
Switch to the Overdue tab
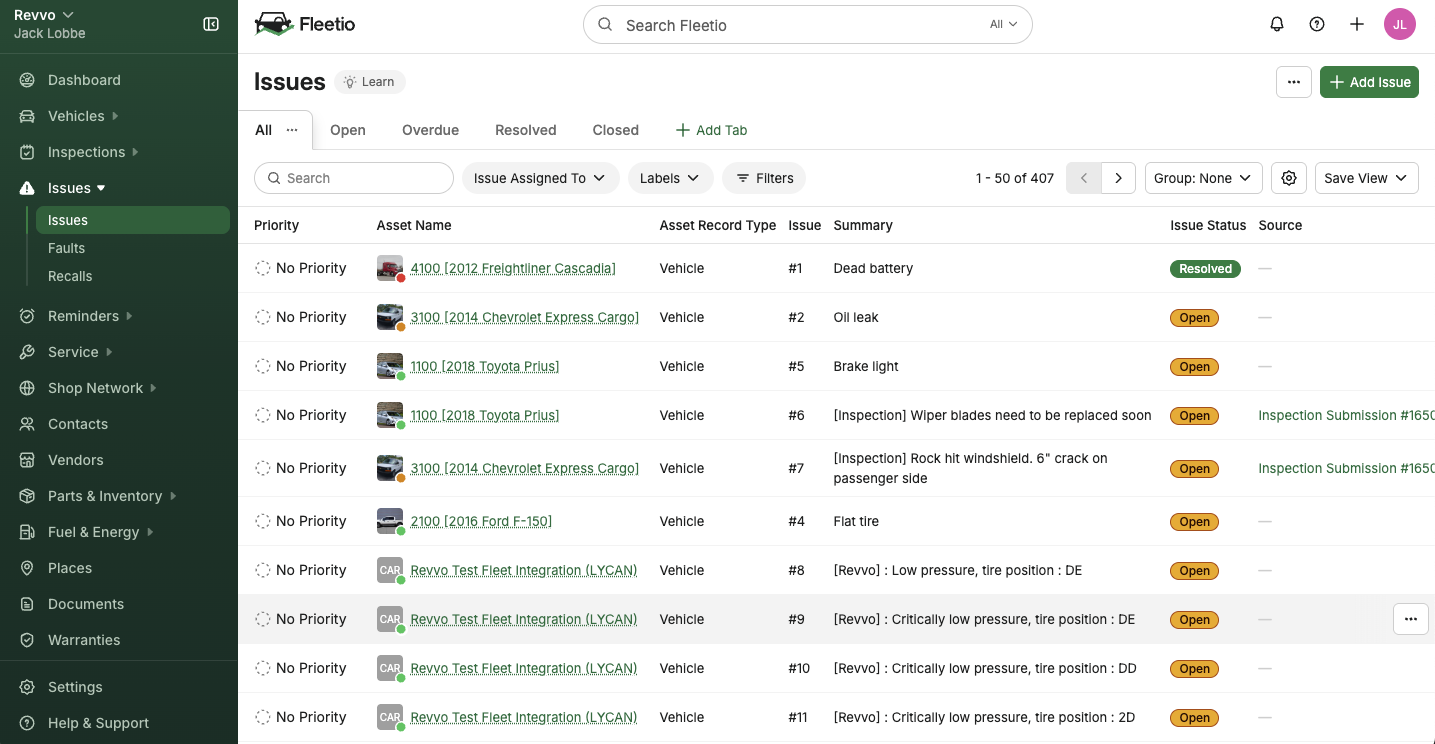pos(430,130)
